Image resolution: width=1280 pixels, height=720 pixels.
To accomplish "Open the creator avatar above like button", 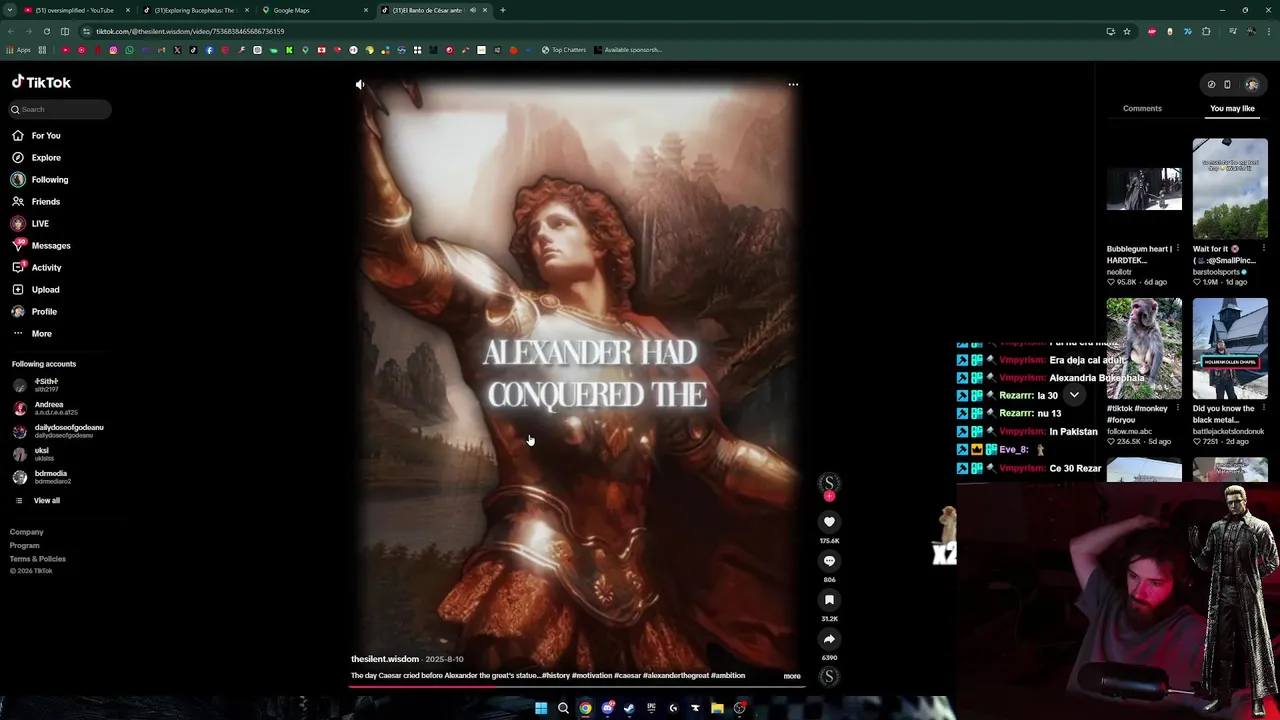I will [x=829, y=483].
